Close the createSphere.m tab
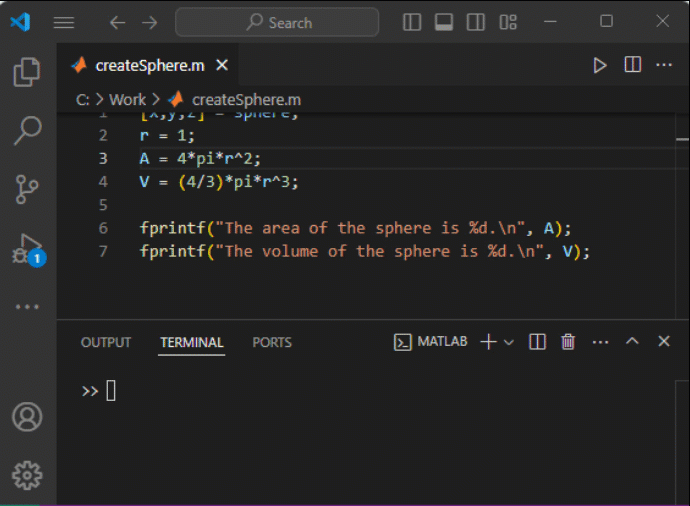The image size is (690, 506). pos(222,65)
